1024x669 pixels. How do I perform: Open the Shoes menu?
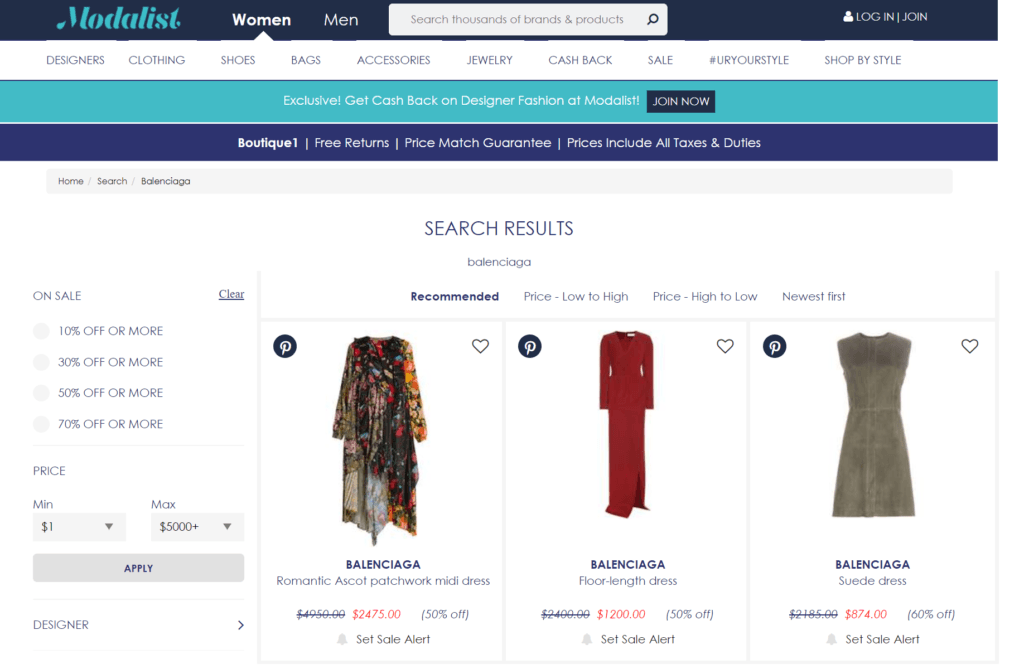(x=238, y=60)
